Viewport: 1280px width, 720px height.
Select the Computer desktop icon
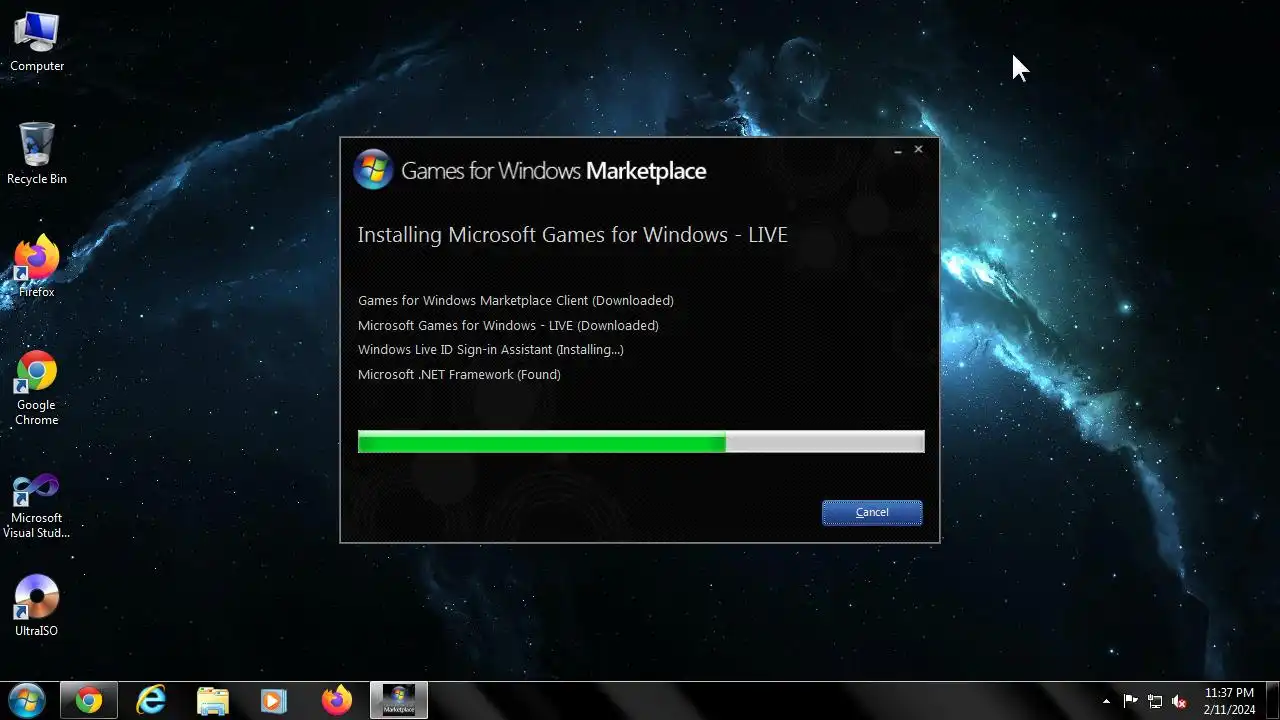tap(37, 42)
